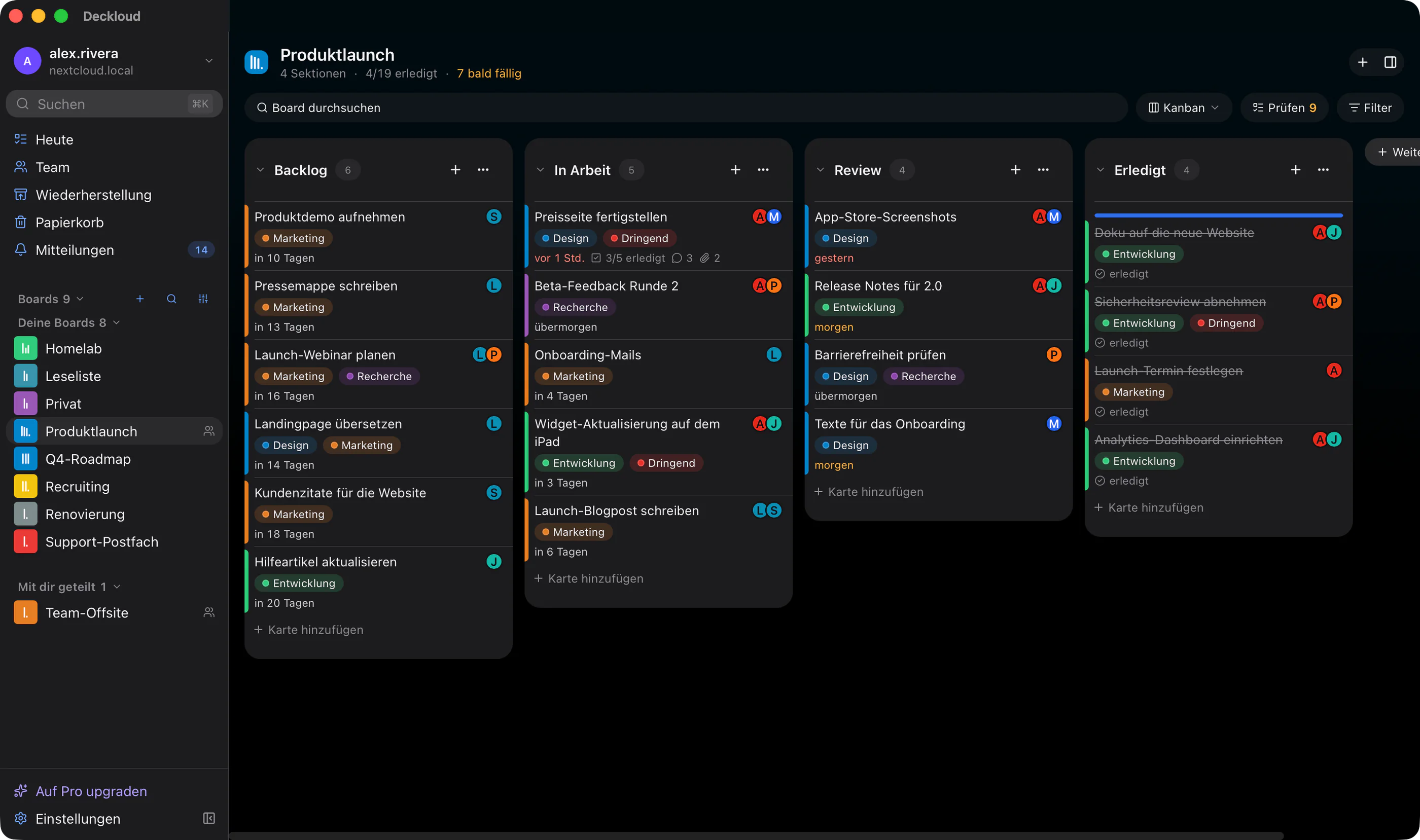Screen dimensions: 1420x840
Task: Collapse the Deine Boards section
Action: pos(117,322)
